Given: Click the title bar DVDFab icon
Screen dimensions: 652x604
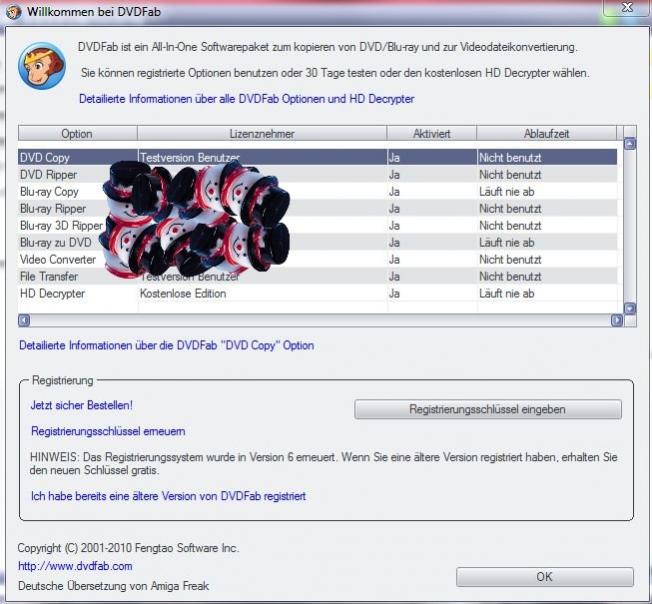Looking at the screenshot, I should [12, 11].
